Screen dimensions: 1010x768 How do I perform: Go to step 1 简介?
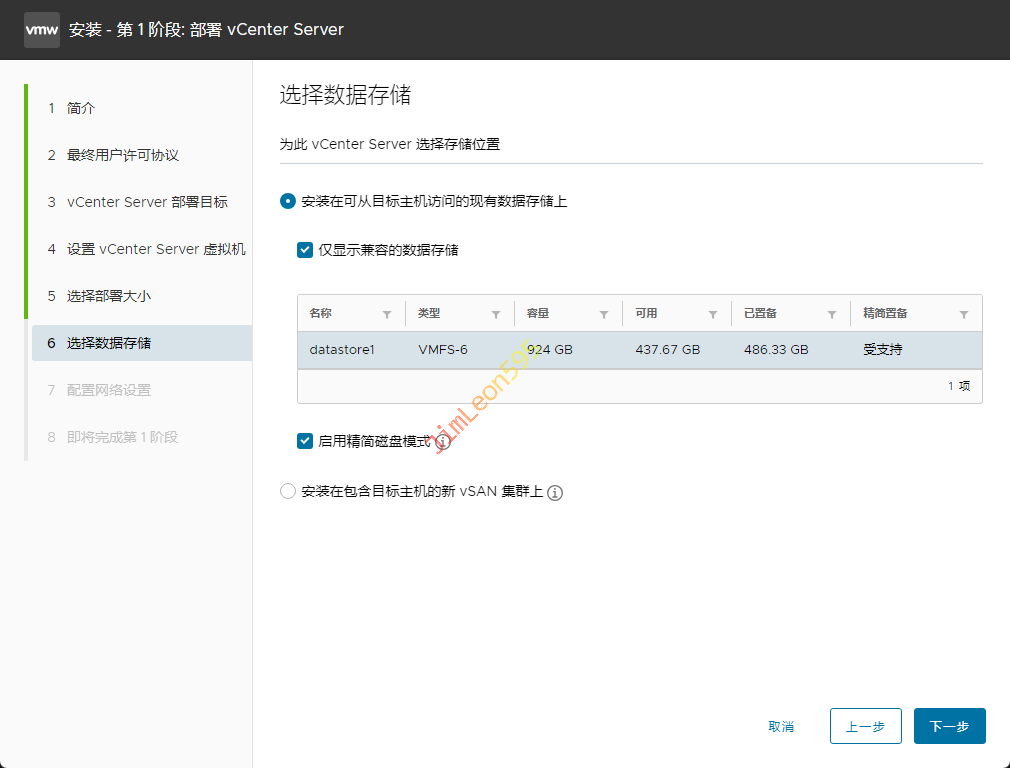click(81, 108)
